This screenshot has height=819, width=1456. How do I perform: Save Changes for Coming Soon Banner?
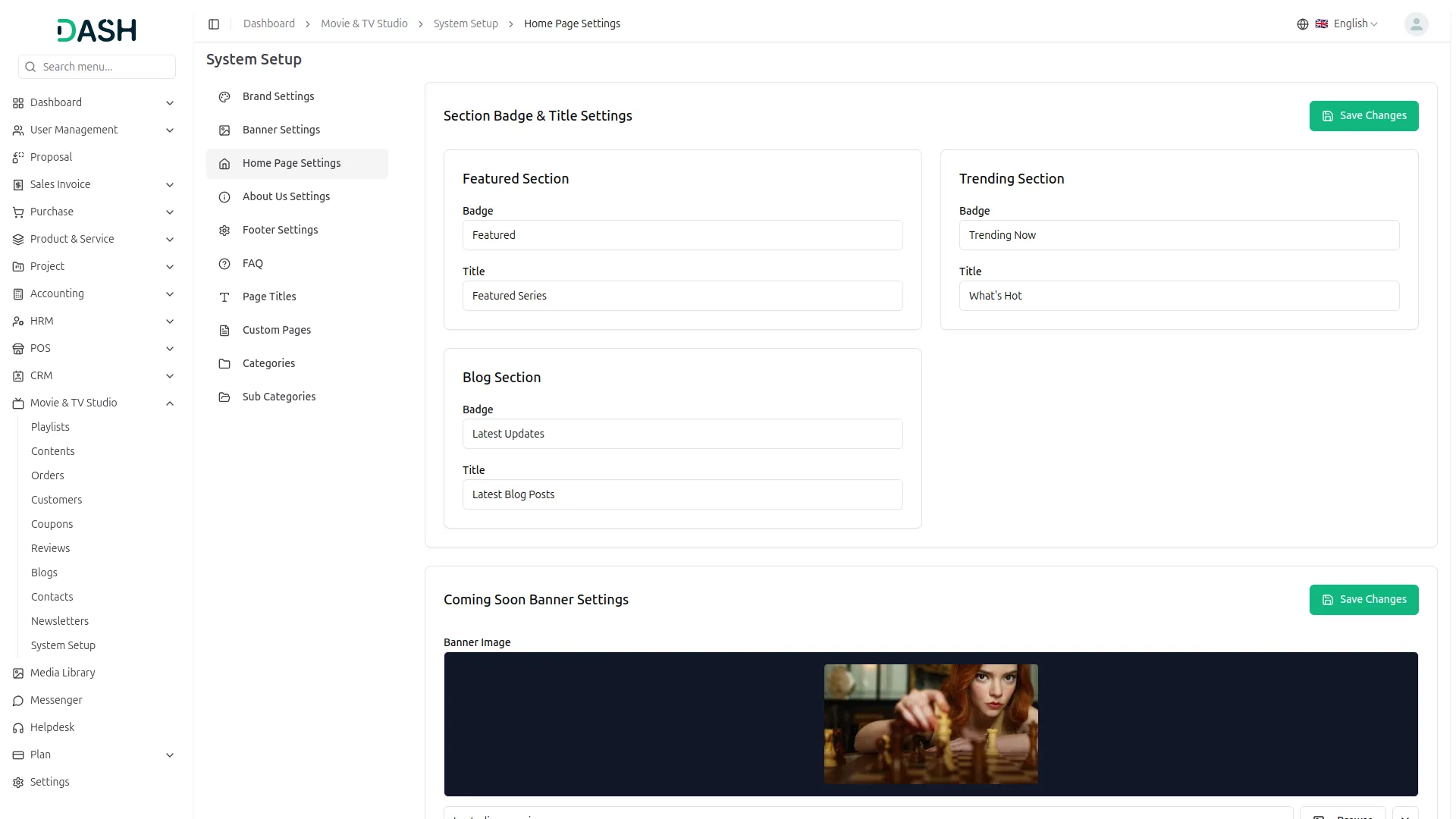[x=1363, y=599]
